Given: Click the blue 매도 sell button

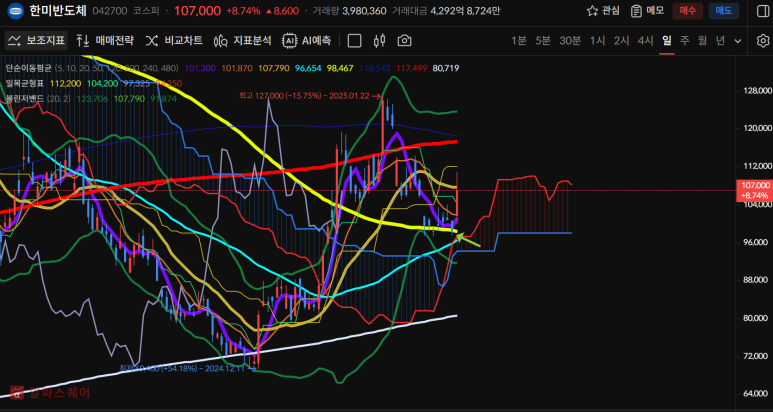Looking at the screenshot, I should click(724, 11).
